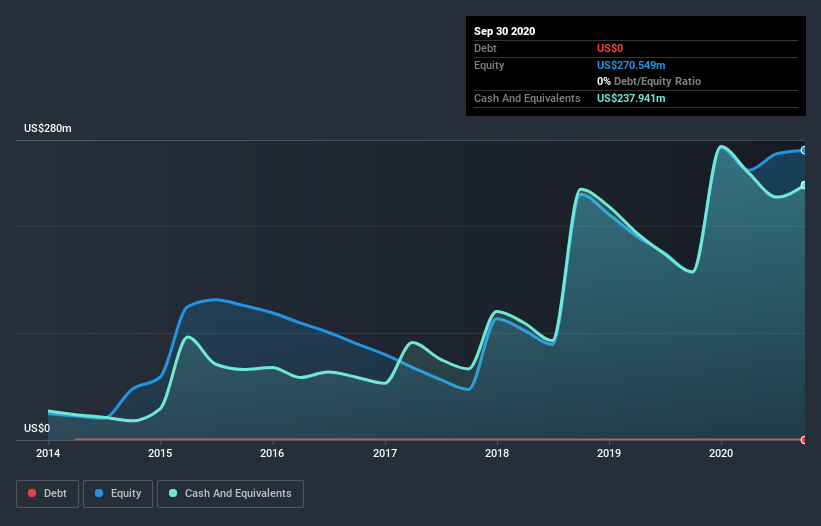Click the red Debt endpoint marker for Sep 2020
This screenshot has height=526, width=821.
[x=804, y=440]
